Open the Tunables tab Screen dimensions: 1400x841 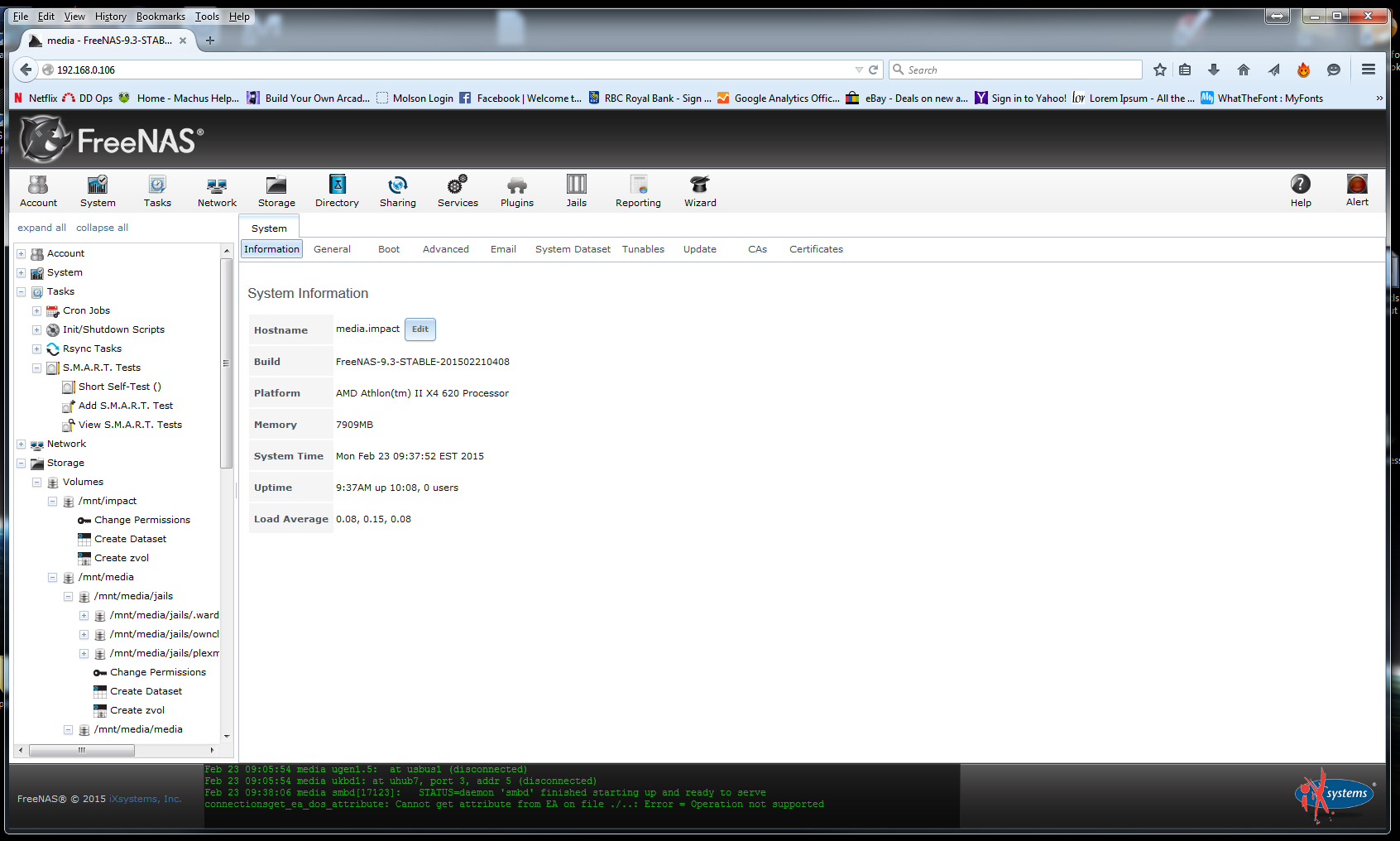click(643, 249)
